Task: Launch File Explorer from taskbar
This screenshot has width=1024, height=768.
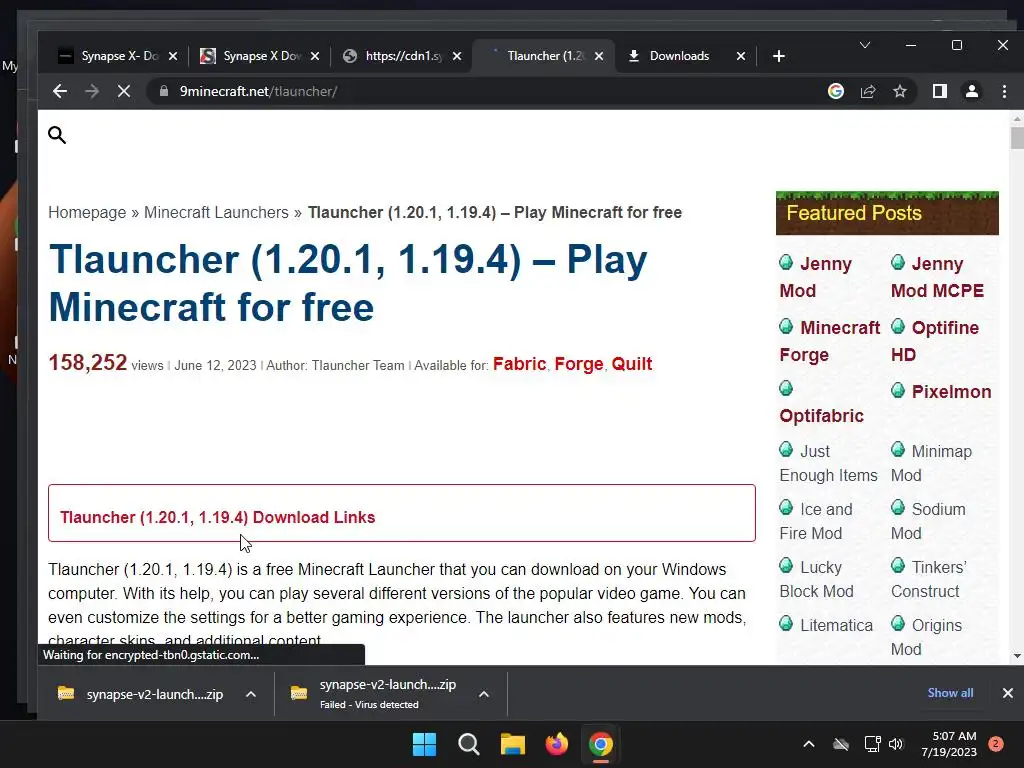Action: click(513, 744)
